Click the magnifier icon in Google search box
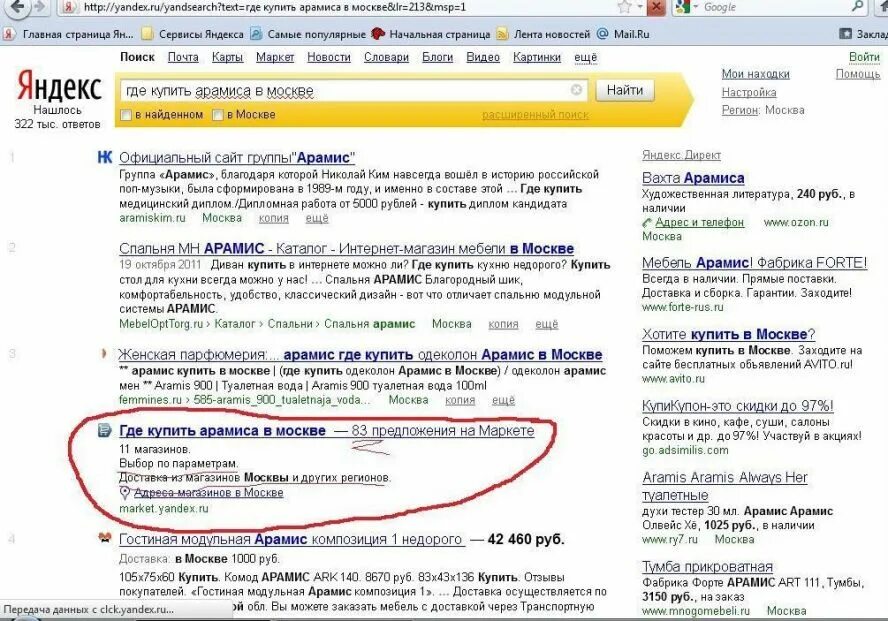The height and width of the screenshot is (621, 888). point(857,7)
